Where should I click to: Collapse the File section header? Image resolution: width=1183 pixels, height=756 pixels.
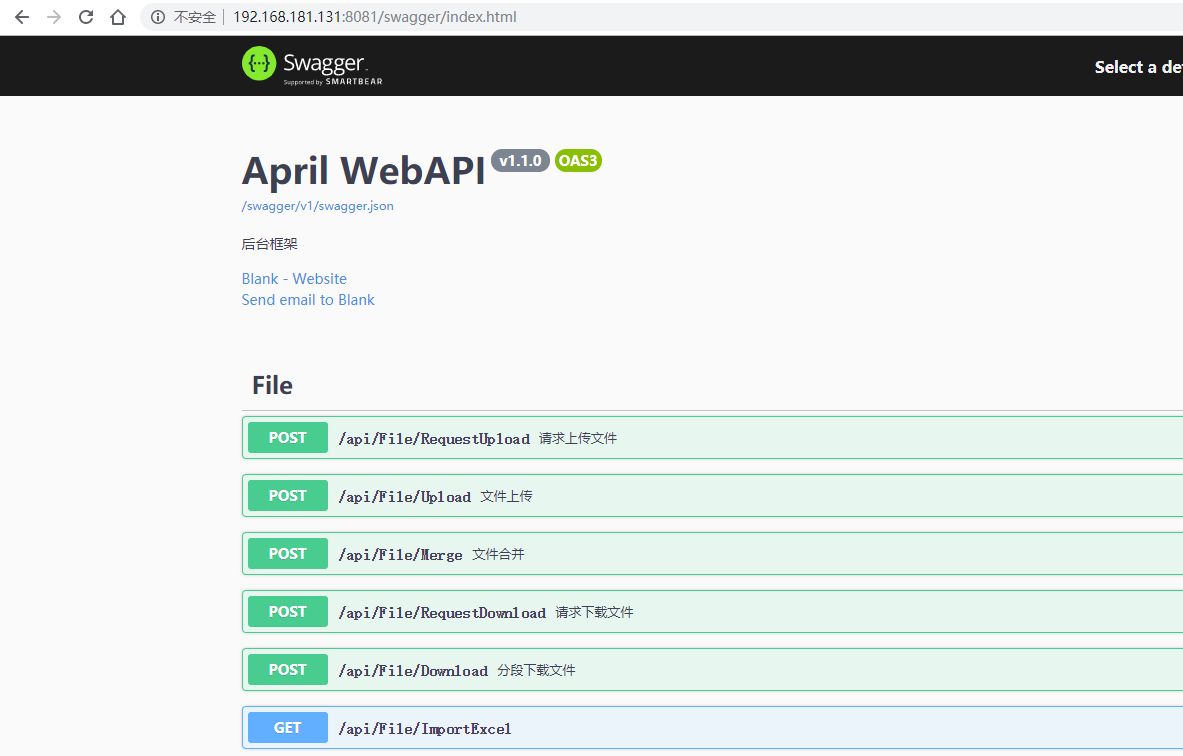pos(712,386)
